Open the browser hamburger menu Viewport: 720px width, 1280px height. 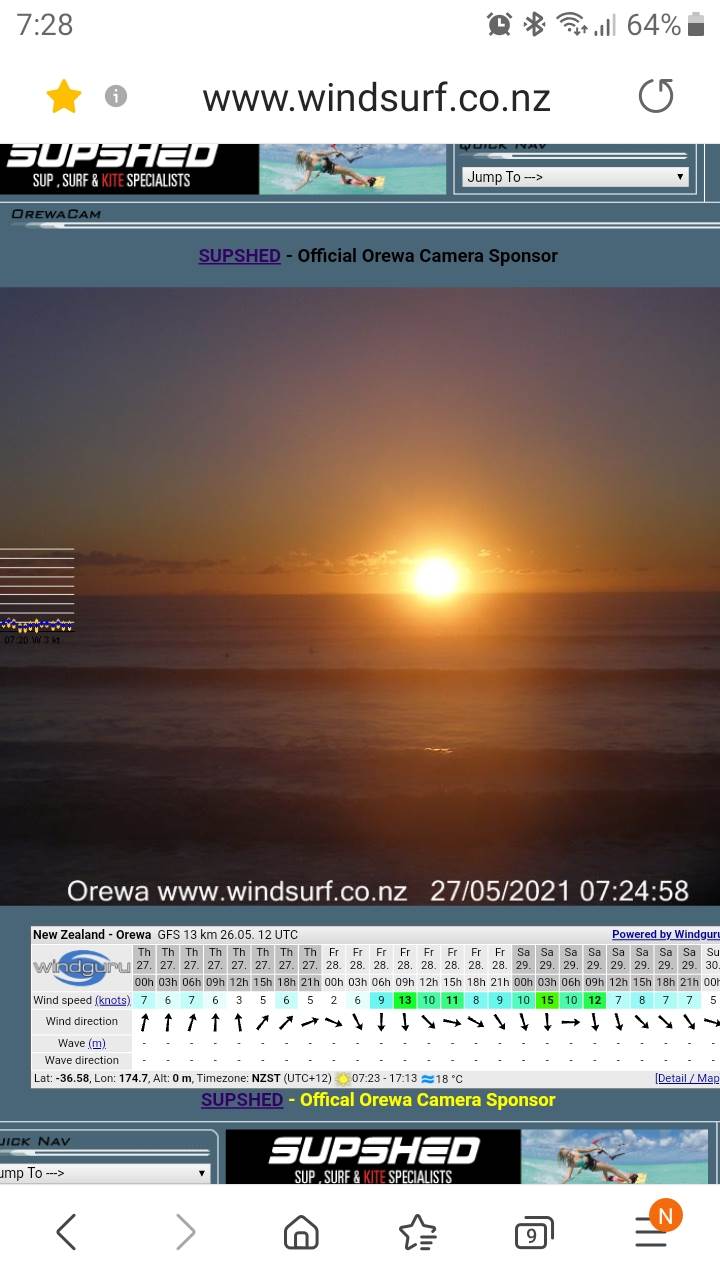[652, 1232]
